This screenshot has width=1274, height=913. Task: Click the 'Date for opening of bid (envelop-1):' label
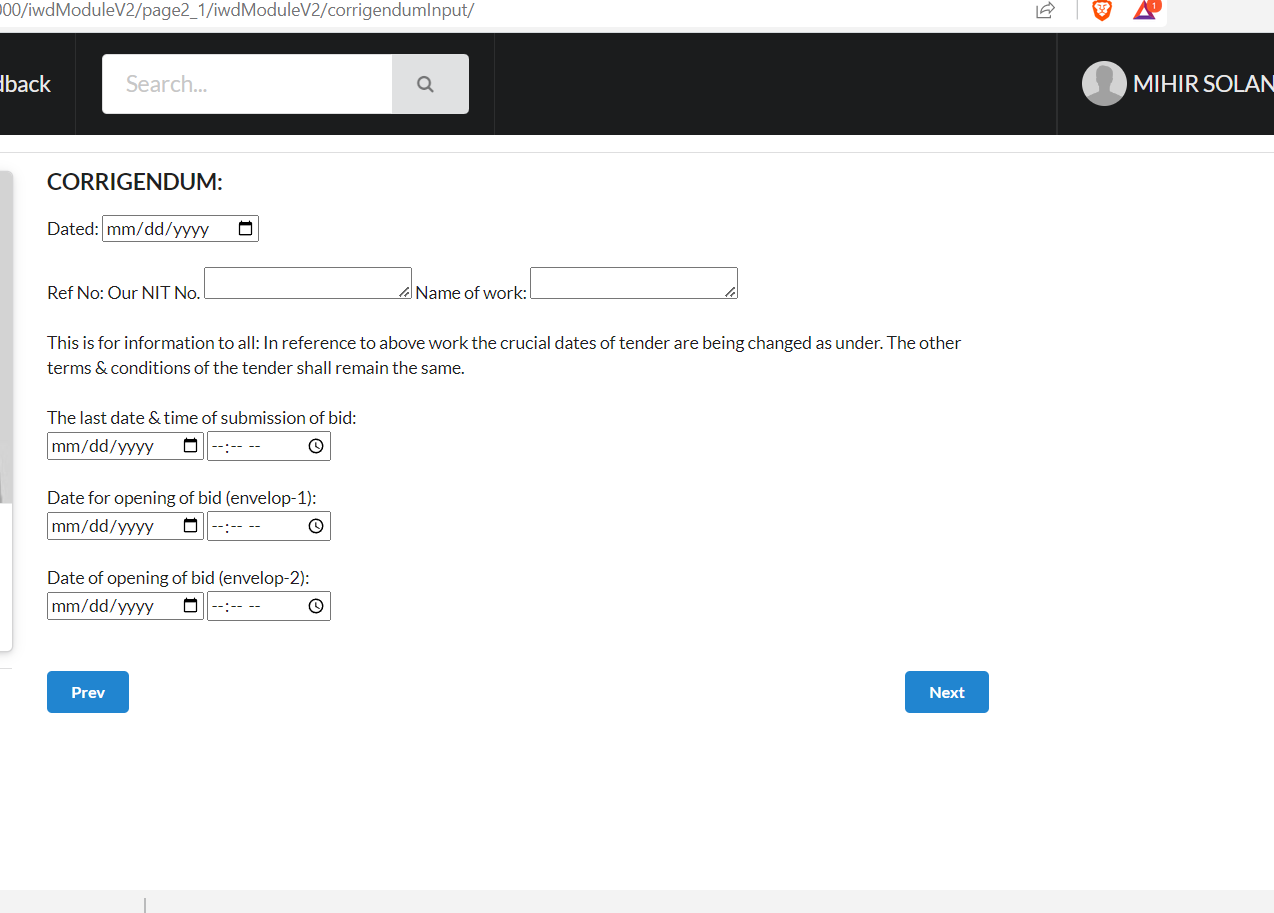182,498
